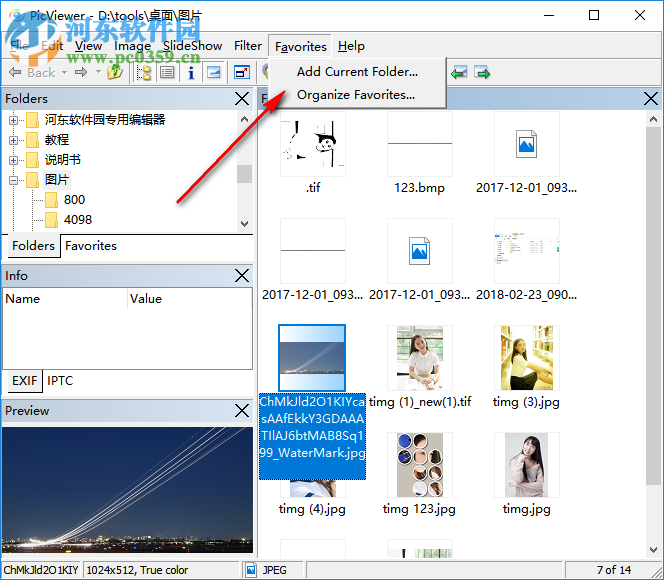Close the file thumbnails pane
This screenshot has width=664, height=580.
tap(650, 99)
